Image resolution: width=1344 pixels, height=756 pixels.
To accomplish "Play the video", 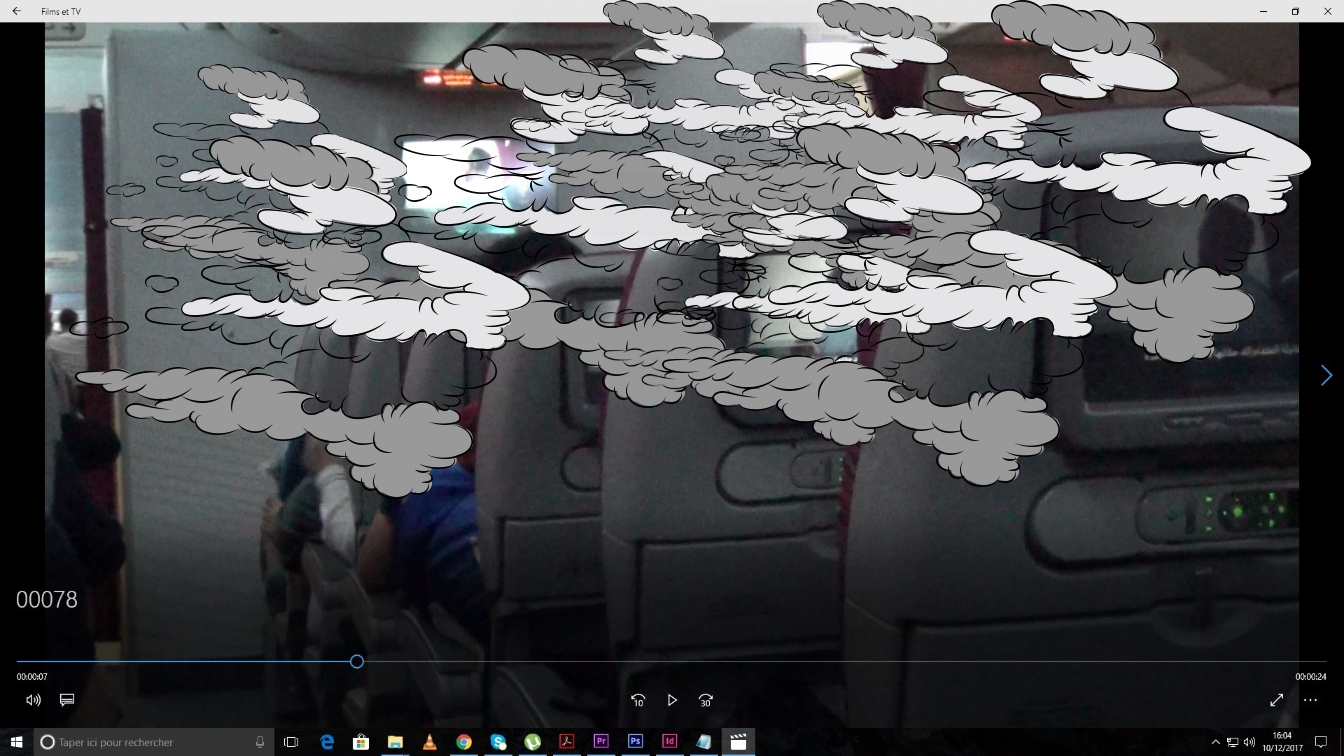I will pos(672,700).
